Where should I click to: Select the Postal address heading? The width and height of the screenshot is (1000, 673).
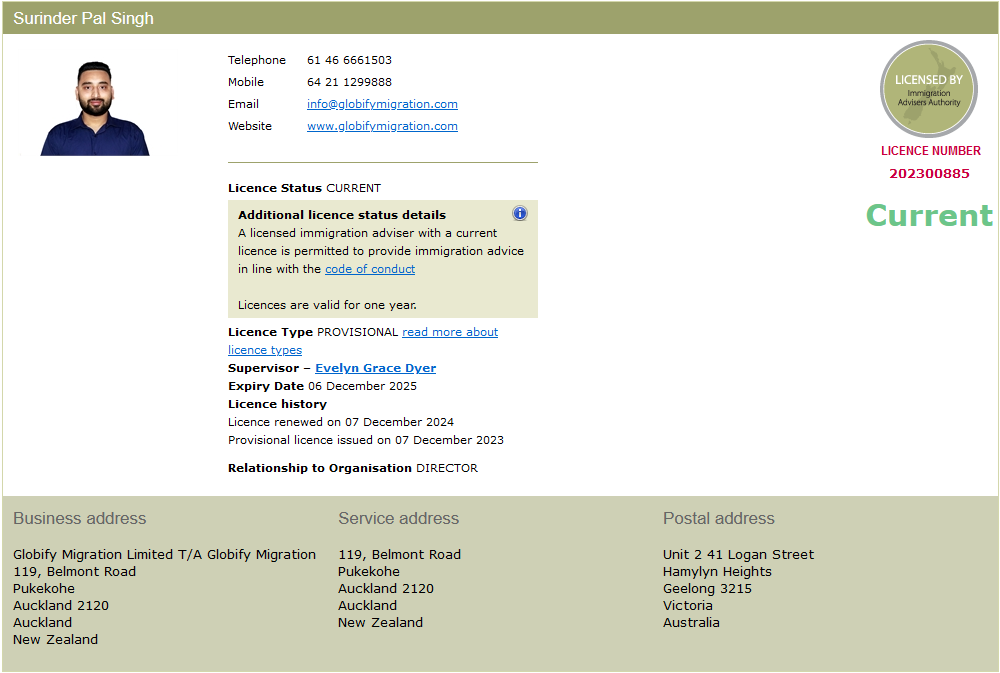pos(718,518)
